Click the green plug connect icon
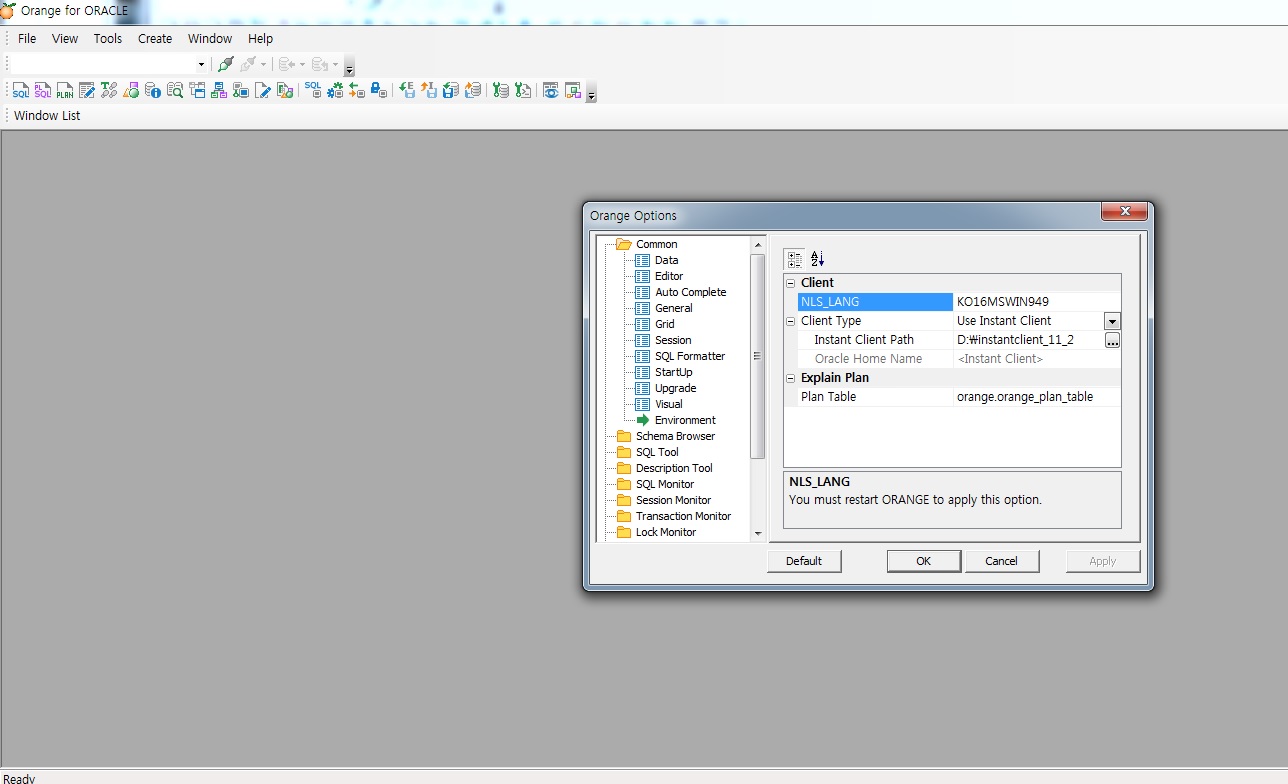 coord(226,64)
